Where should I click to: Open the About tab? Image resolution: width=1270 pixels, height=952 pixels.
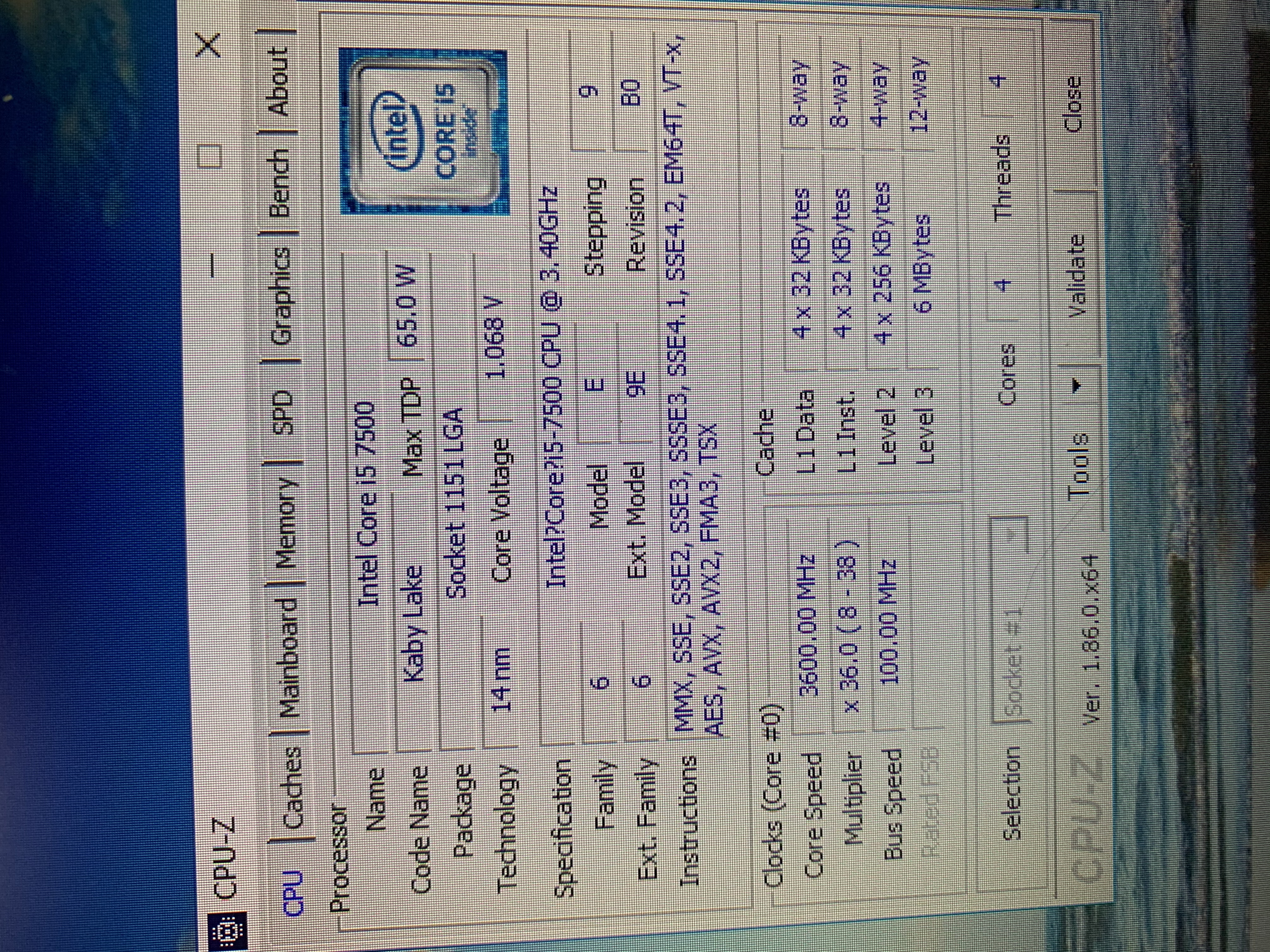click(277, 81)
